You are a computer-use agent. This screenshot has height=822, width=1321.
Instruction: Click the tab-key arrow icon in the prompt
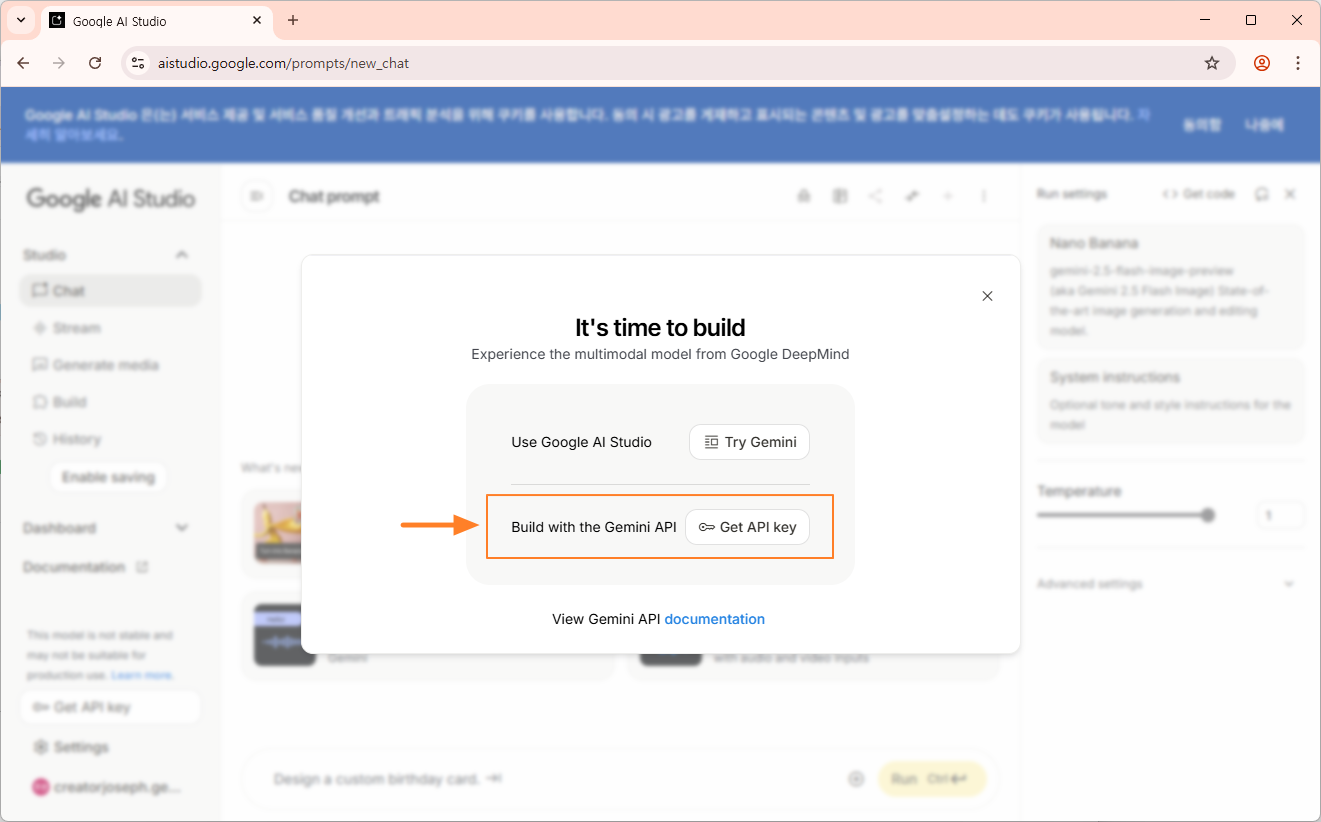click(x=494, y=779)
